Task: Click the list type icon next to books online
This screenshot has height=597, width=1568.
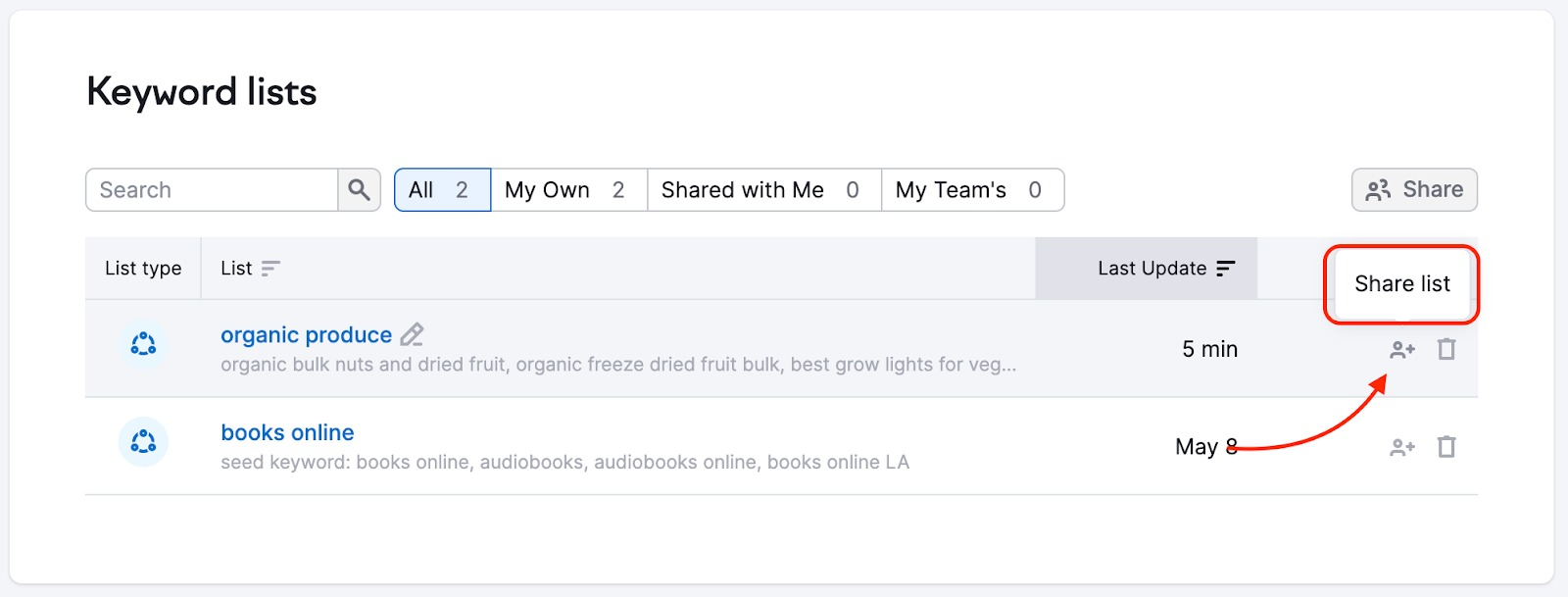Action: (x=142, y=442)
